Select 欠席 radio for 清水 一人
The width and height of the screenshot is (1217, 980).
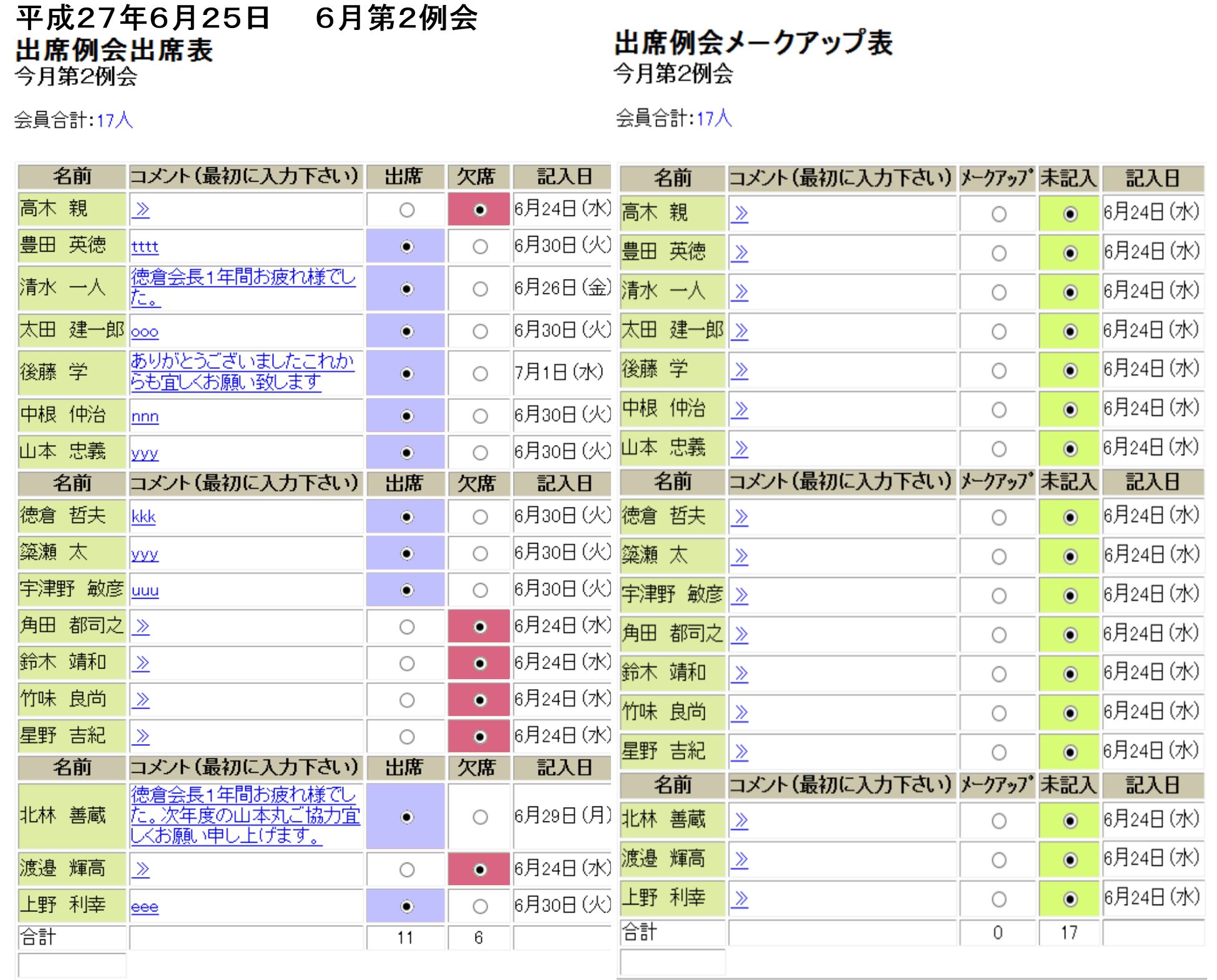pyautogui.click(x=480, y=289)
